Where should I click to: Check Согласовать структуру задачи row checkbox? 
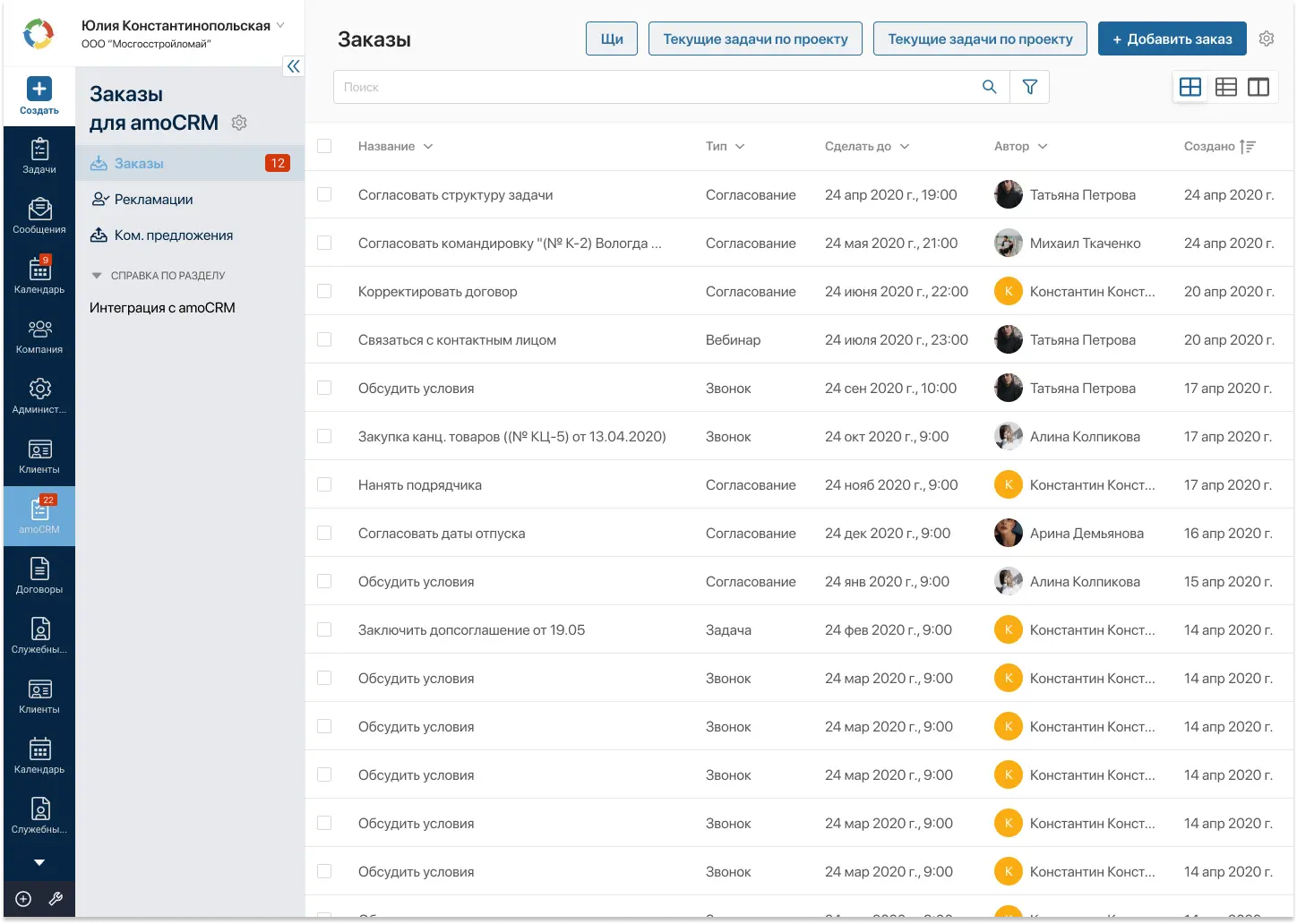(x=324, y=194)
